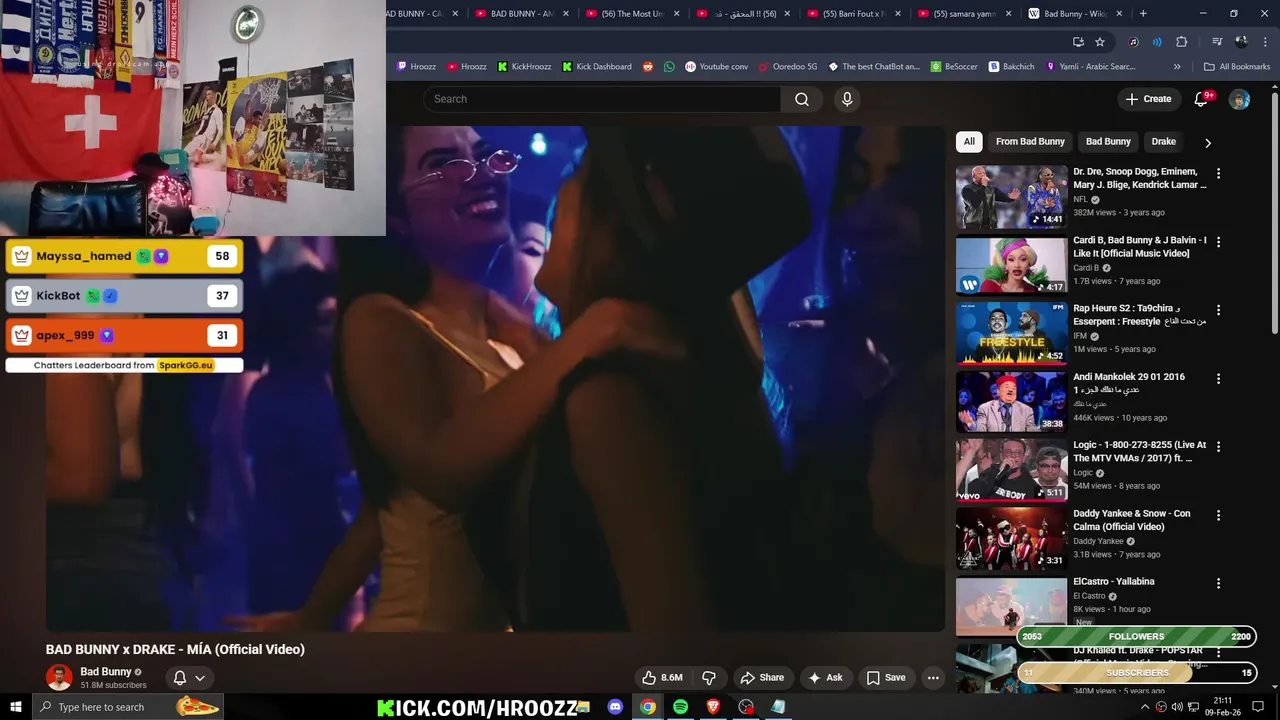The height and width of the screenshot is (720, 1280).
Task: Open WhatsApp bookmark icon
Action: coord(669,66)
